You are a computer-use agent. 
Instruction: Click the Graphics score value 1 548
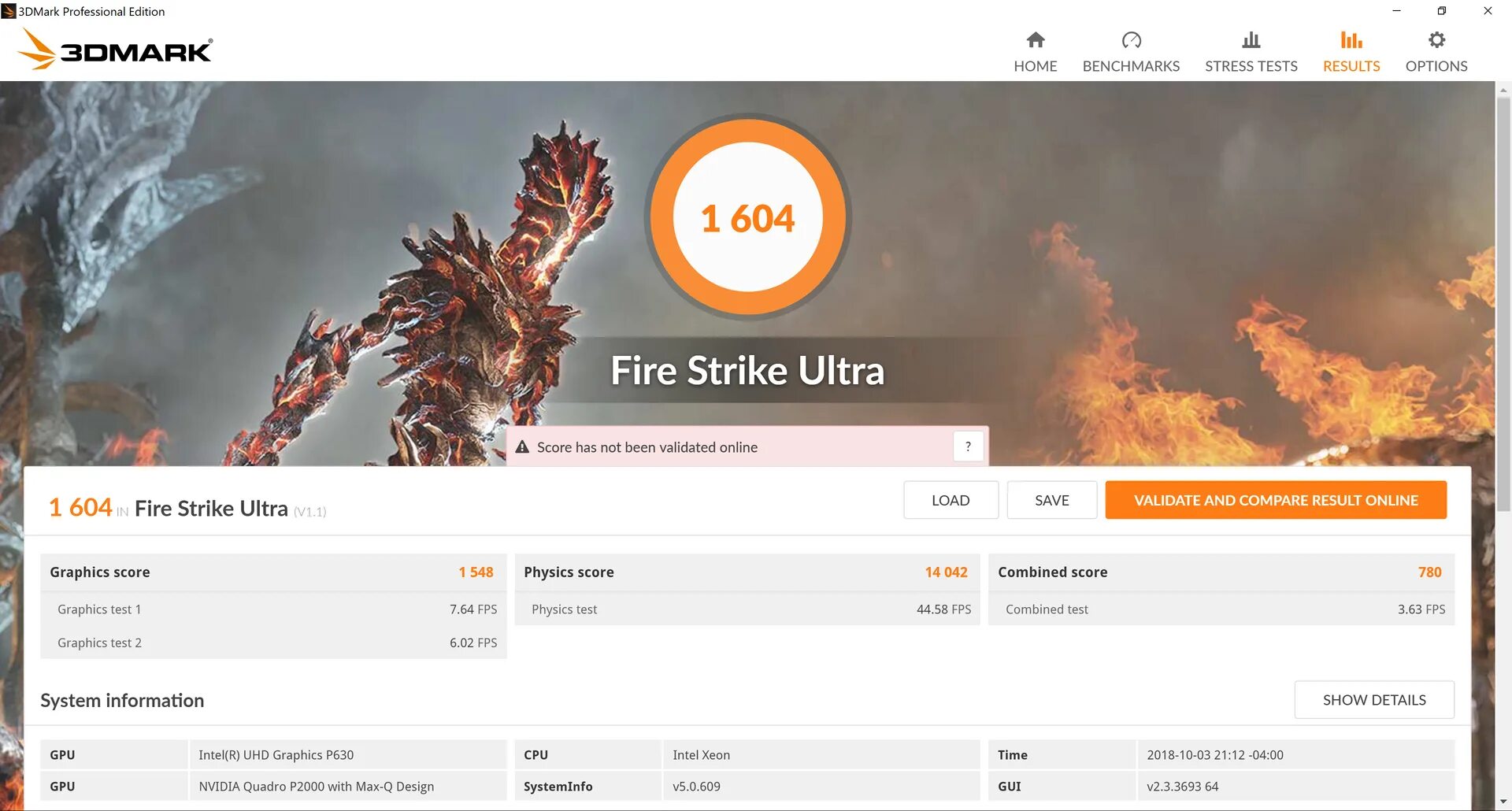476,572
